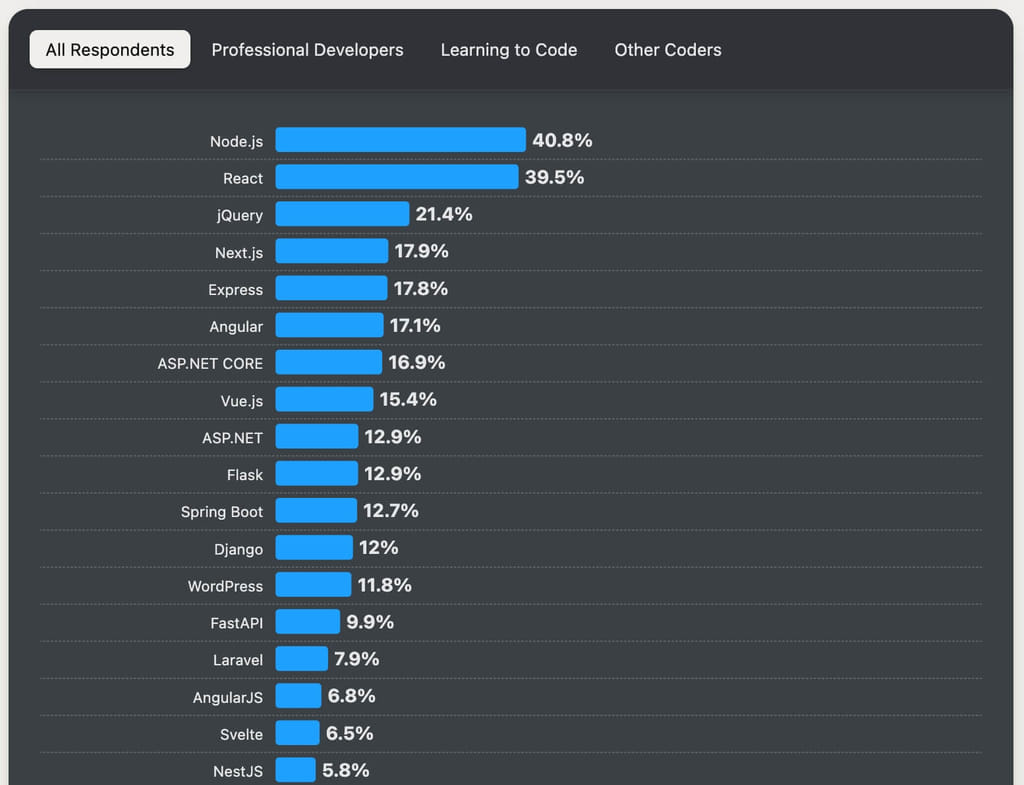This screenshot has width=1024, height=785.
Task: Select the jQuery bar
Action: point(342,214)
